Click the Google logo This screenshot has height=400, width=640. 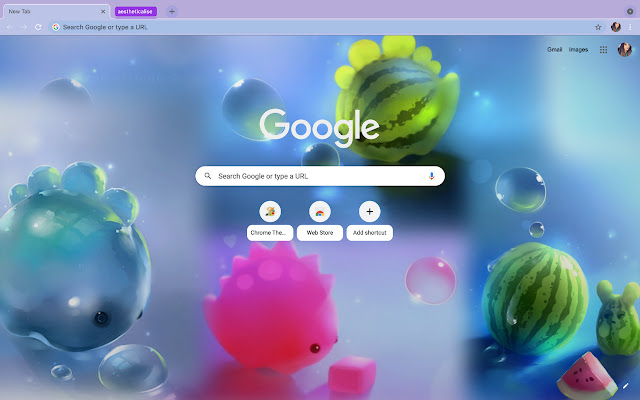319,128
